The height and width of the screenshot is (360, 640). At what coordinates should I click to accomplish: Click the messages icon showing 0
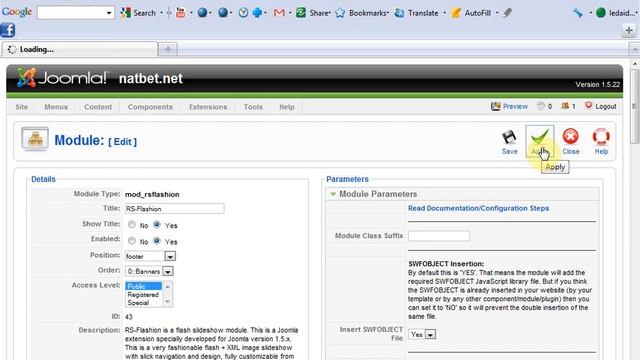point(541,106)
